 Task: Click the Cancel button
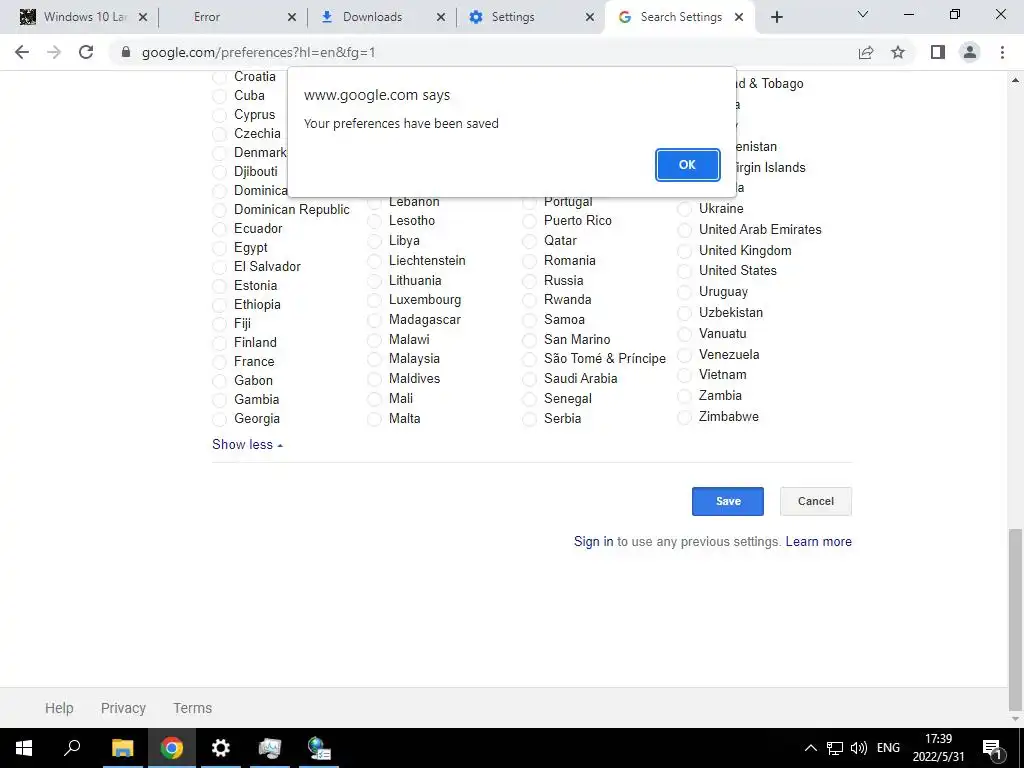[x=816, y=501]
